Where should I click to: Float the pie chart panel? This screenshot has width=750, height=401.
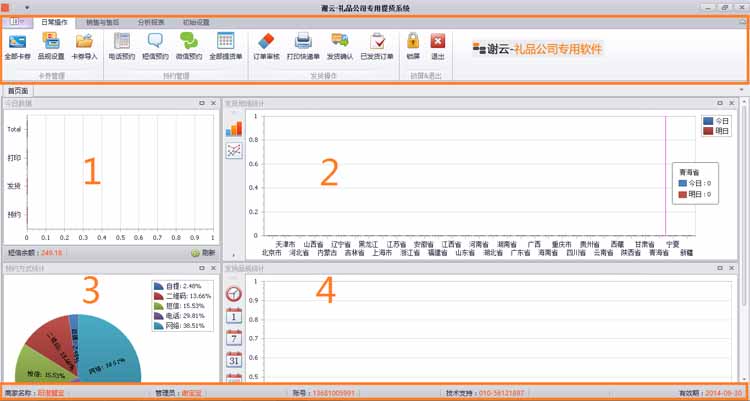[201, 268]
